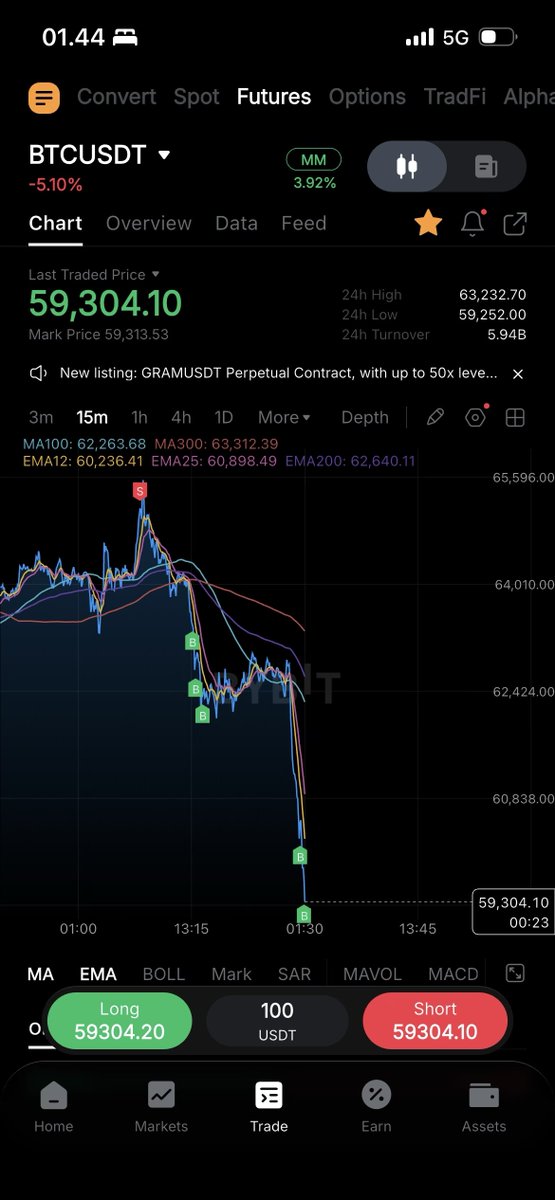555x1200 pixels.
Task: Dismiss the new listing announcement
Action: [518, 373]
